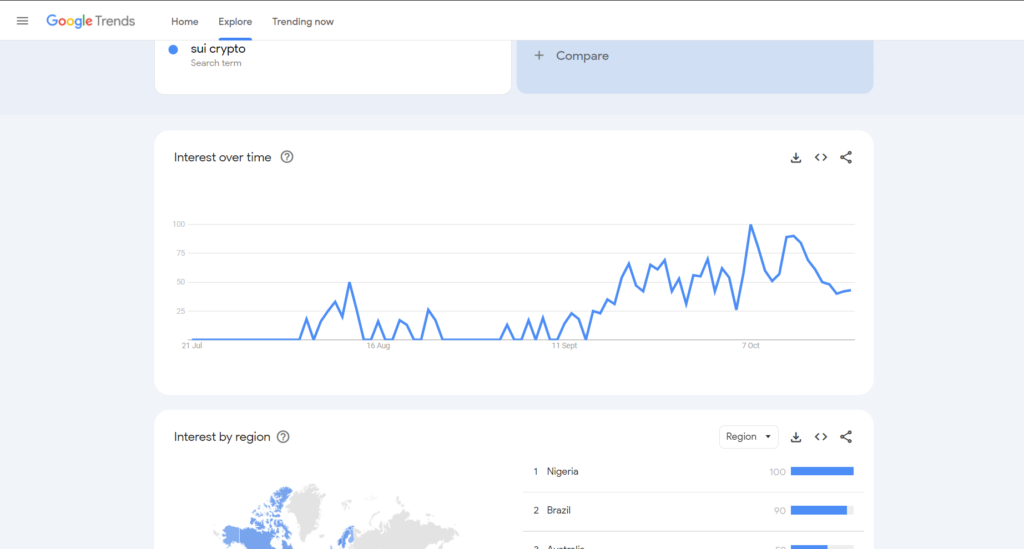
Task: Click the Interest over time heading
Action: 222,157
